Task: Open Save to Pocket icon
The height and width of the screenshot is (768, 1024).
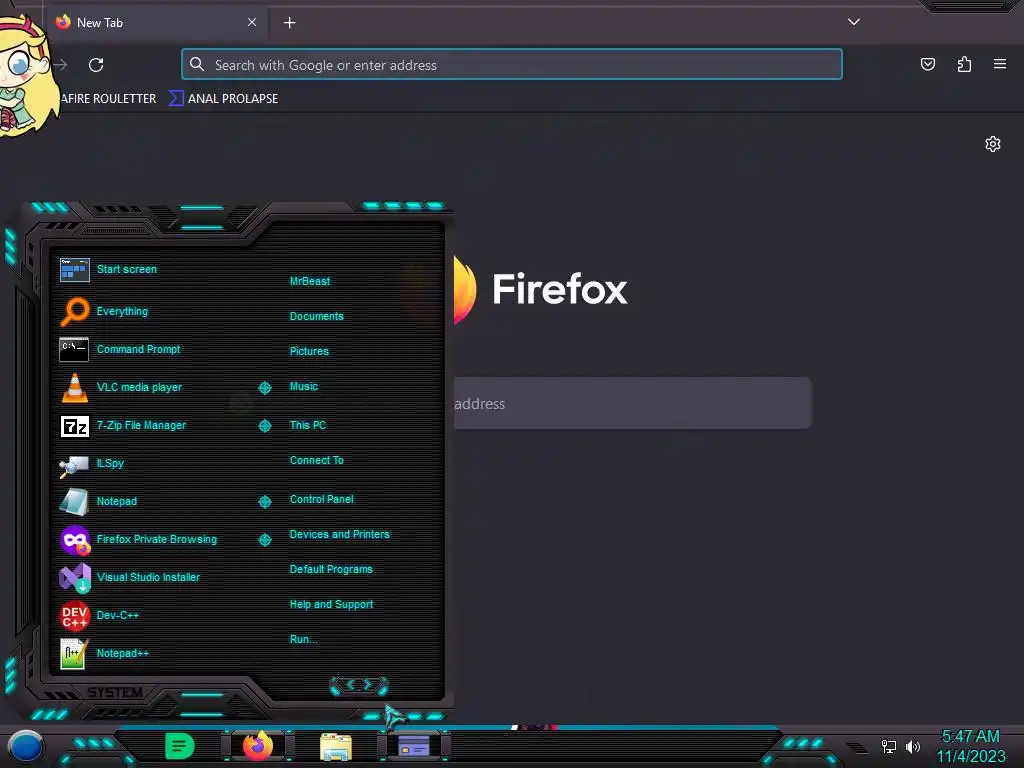Action: [x=927, y=64]
